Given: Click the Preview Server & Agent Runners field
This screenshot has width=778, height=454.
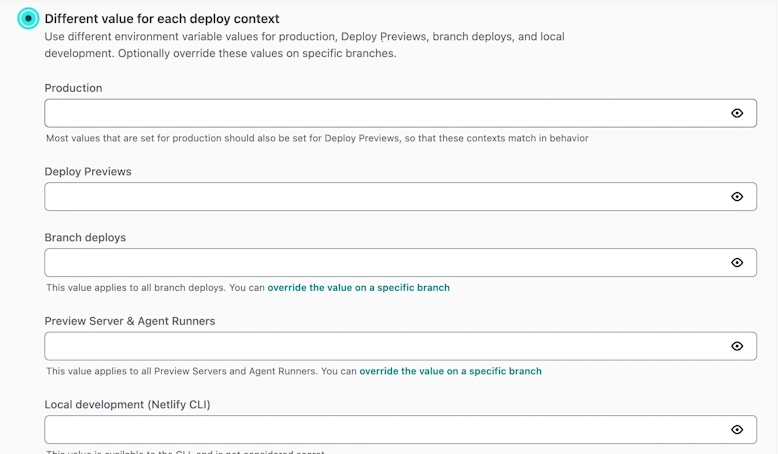Looking at the screenshot, I should point(400,346).
